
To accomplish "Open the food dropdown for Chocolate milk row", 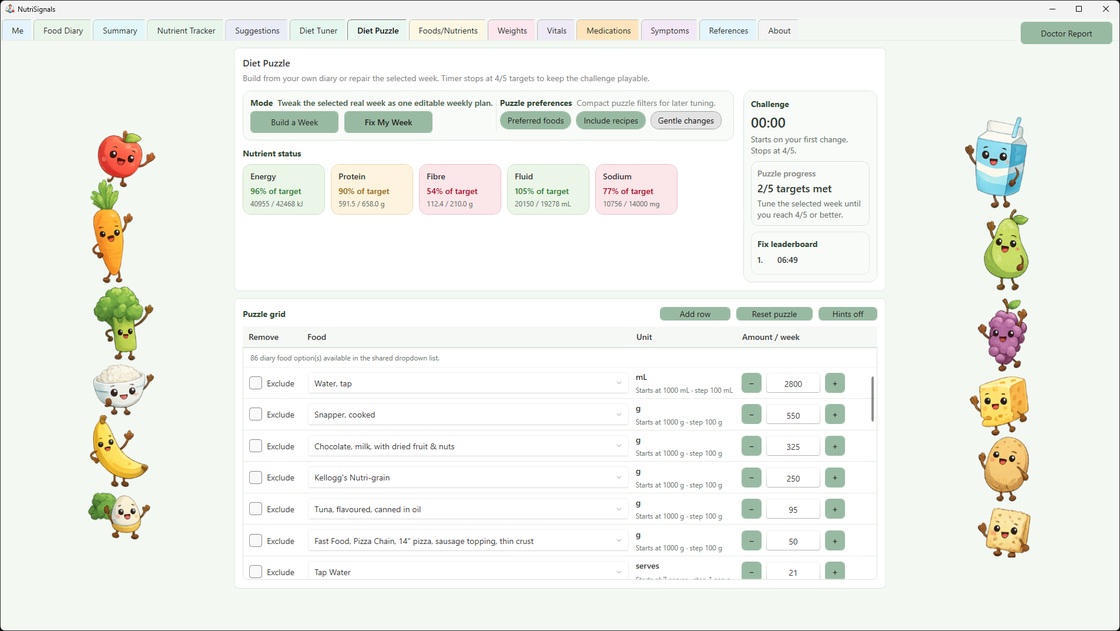I will tap(467, 446).
